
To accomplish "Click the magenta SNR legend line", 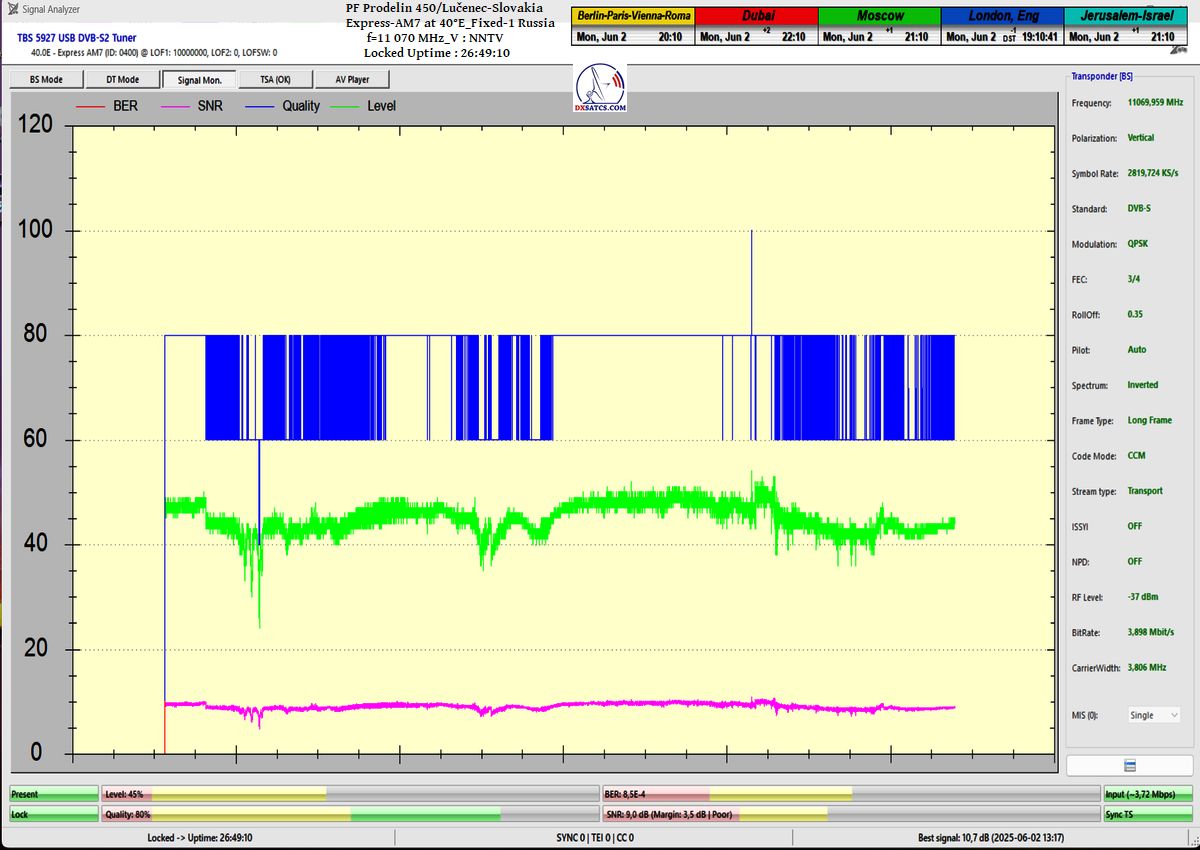I will (x=175, y=106).
